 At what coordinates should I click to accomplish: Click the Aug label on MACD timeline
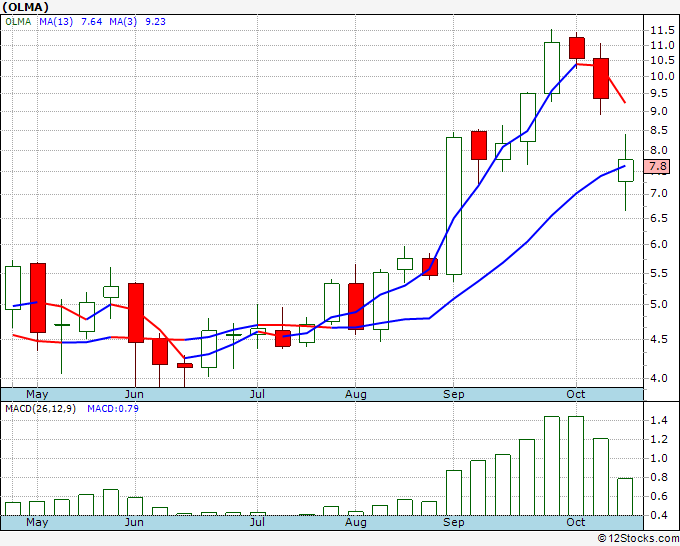coord(356,522)
